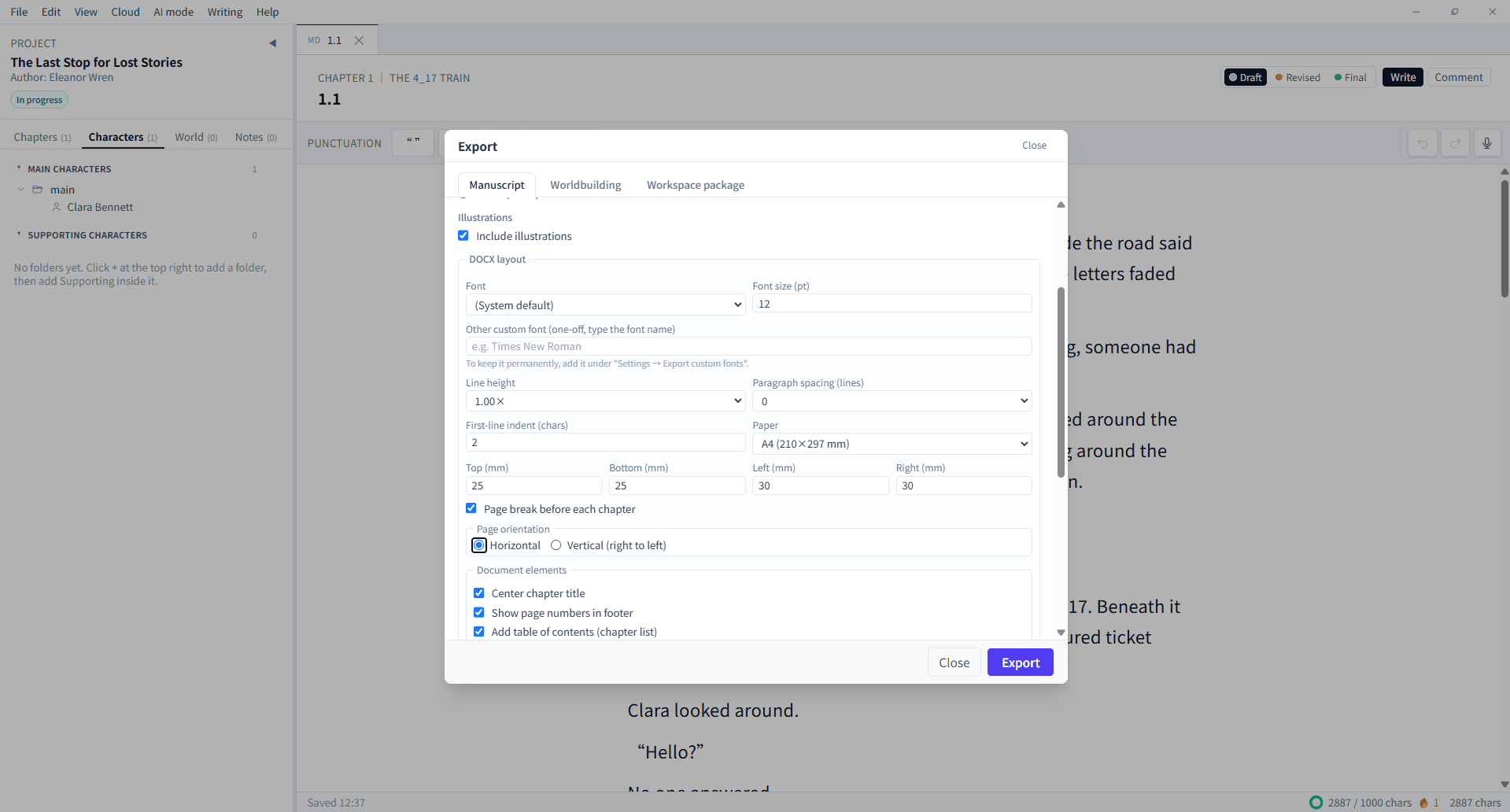Screen dimensions: 1510x812
Task: Click the main folder icon
Action: coord(37,190)
